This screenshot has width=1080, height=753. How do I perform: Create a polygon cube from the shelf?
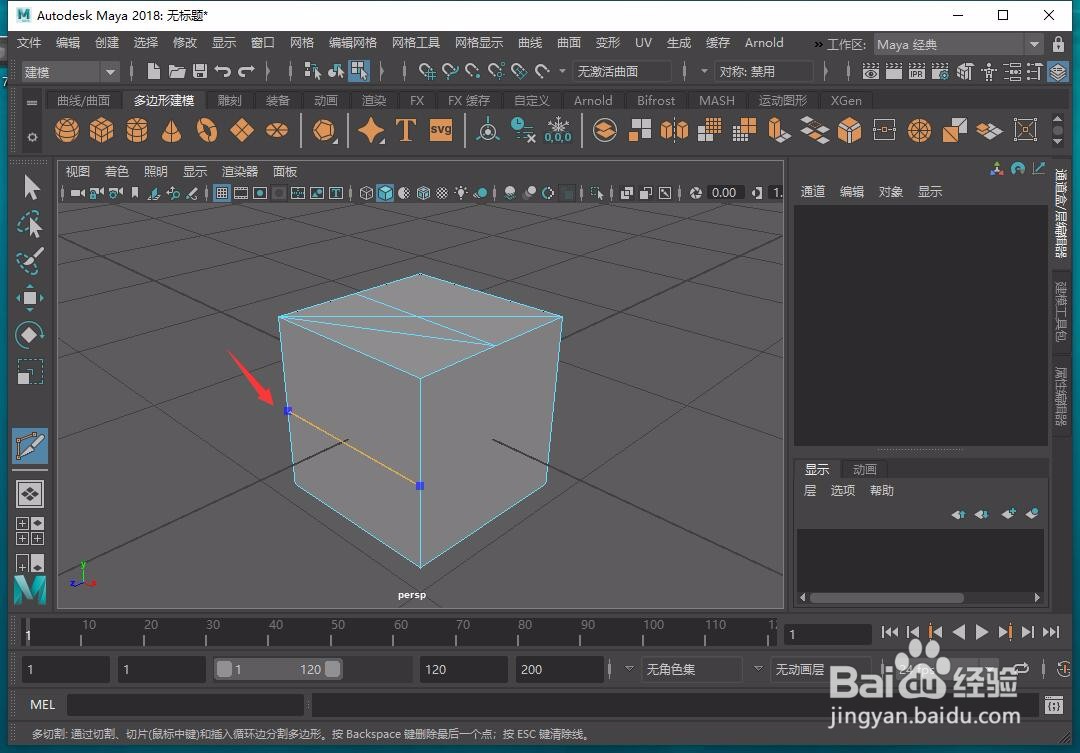point(101,130)
